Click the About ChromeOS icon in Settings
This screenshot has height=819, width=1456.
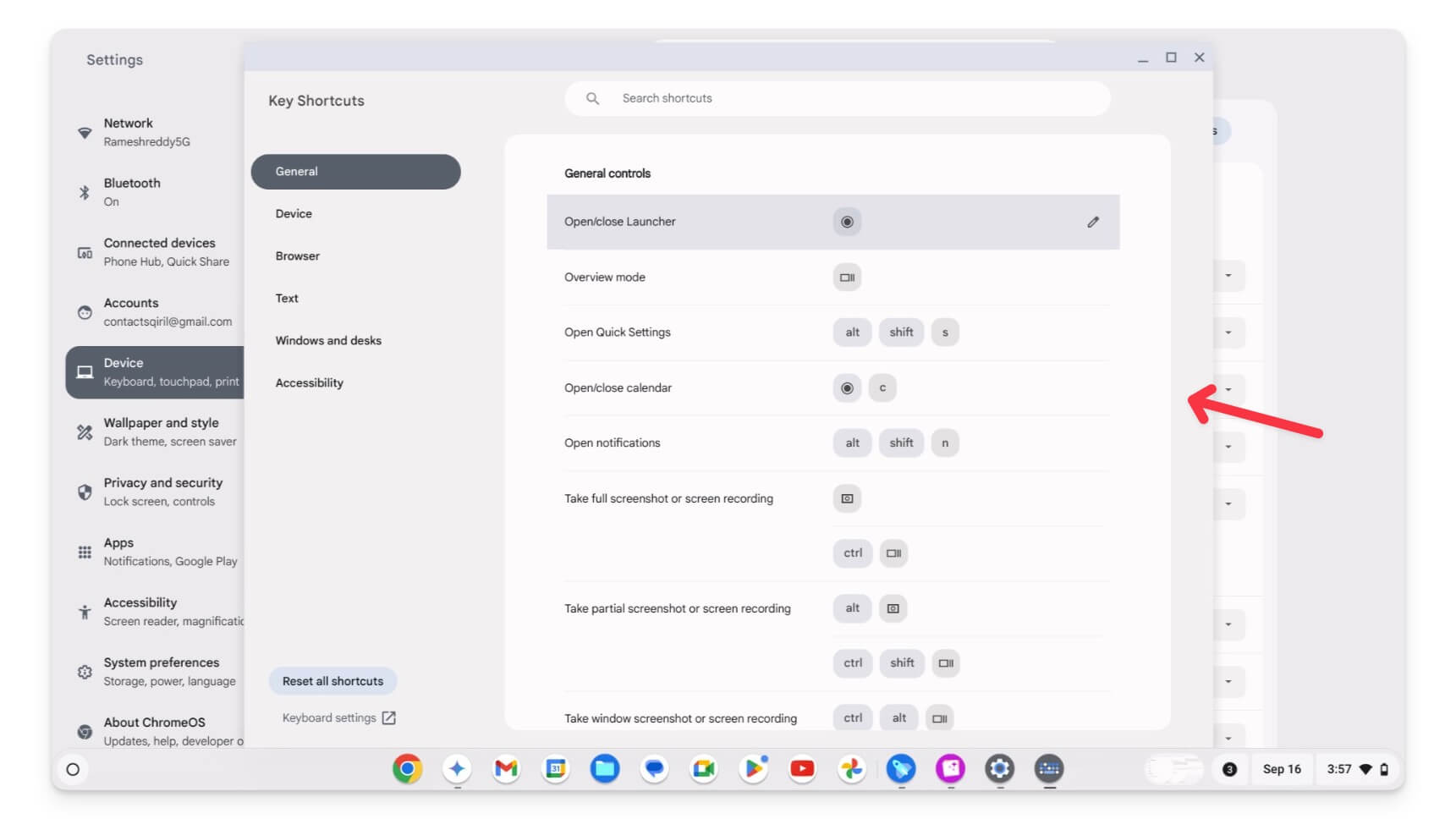(85, 732)
